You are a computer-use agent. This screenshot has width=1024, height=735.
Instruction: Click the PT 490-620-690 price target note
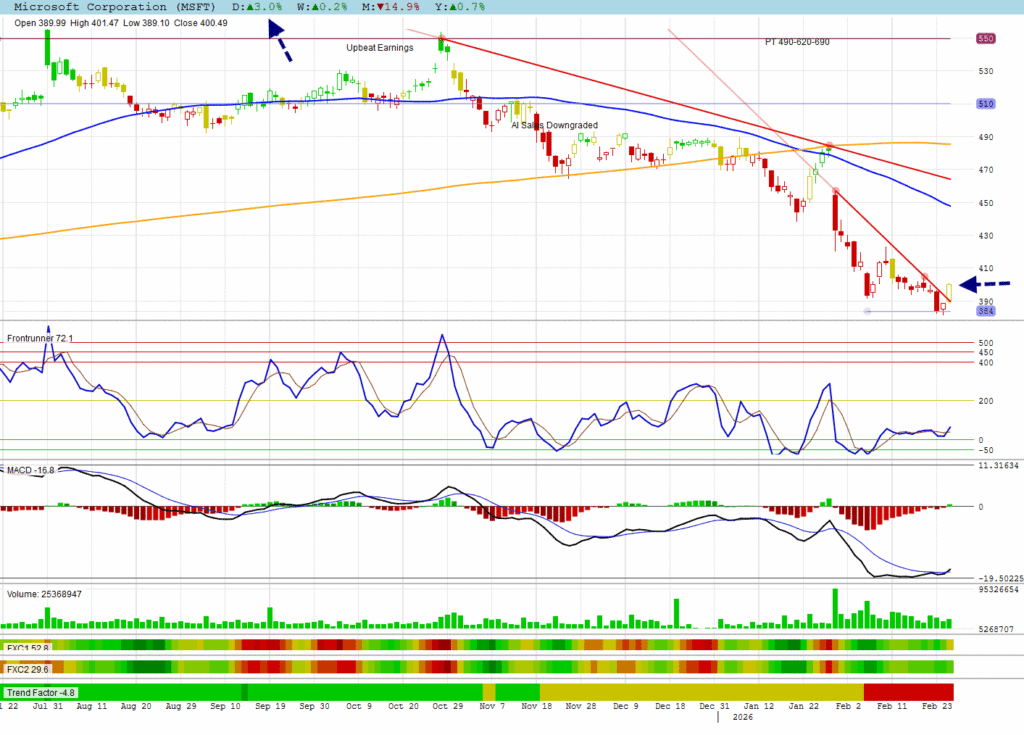pyautogui.click(x=797, y=42)
